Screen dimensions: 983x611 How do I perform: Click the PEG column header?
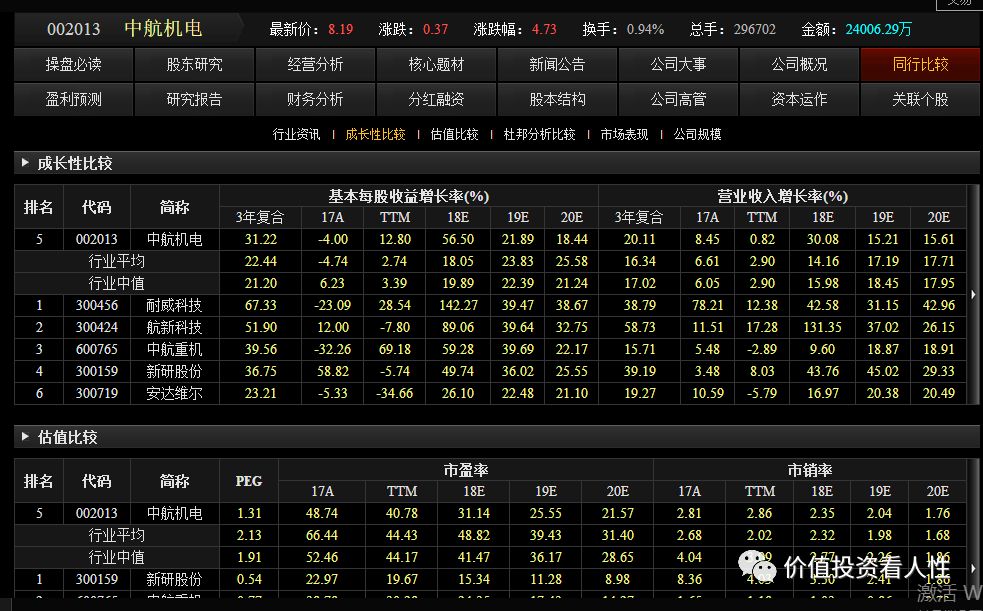249,481
